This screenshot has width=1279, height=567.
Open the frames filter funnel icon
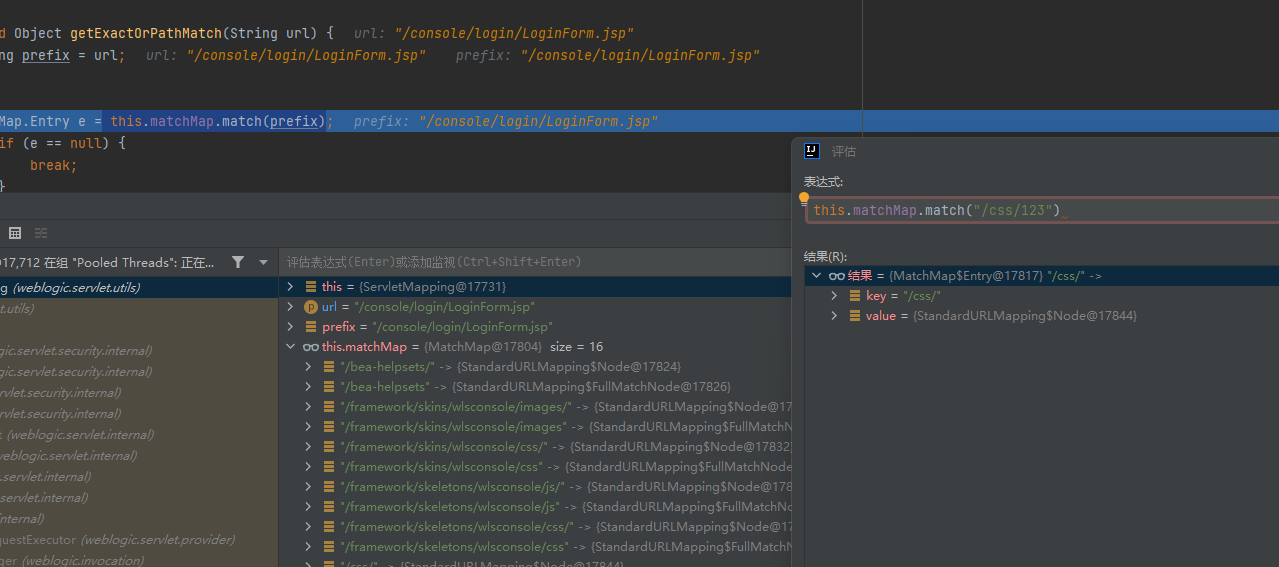238,262
